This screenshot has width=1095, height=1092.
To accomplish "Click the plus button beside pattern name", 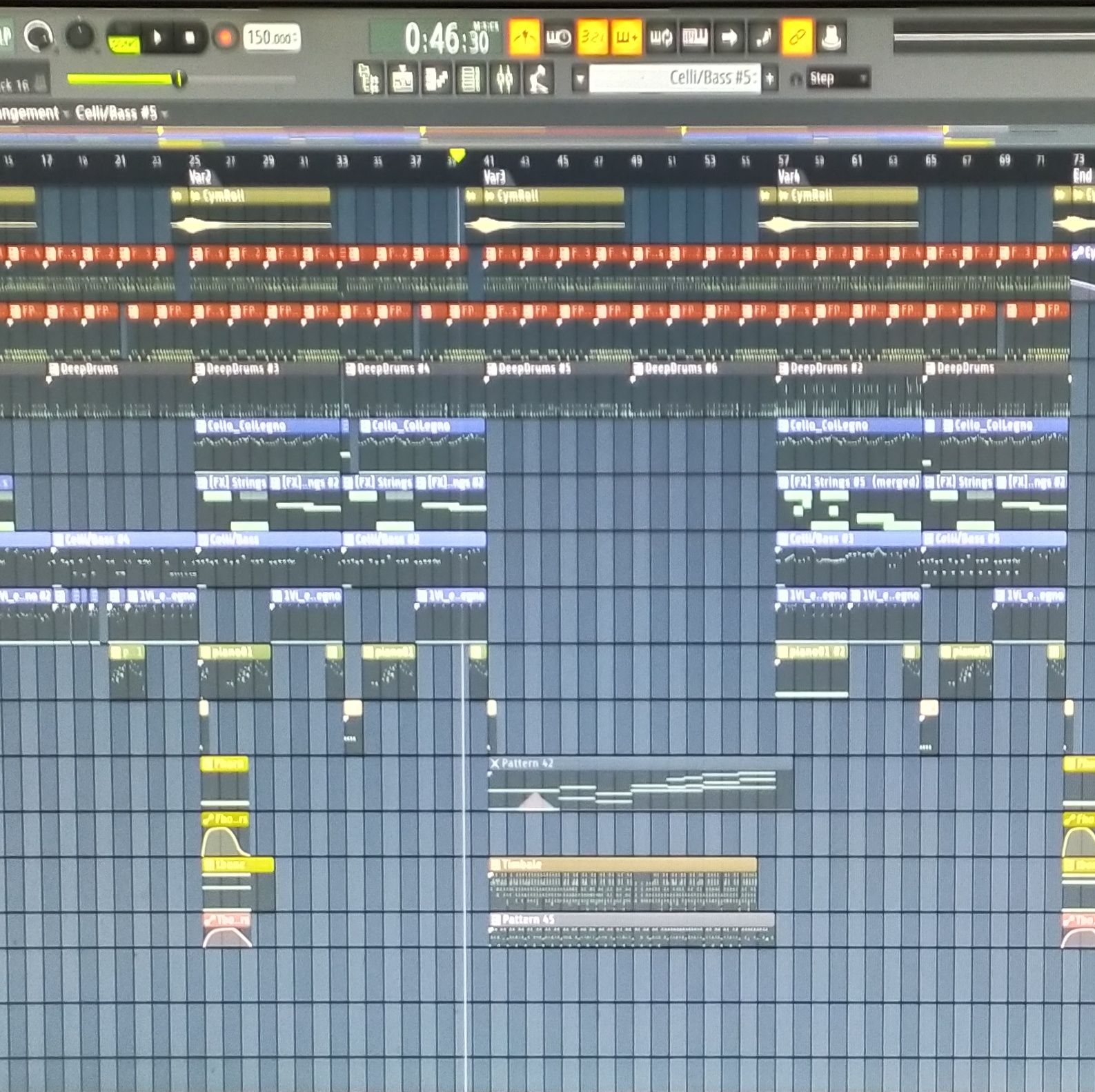I will click(x=770, y=79).
